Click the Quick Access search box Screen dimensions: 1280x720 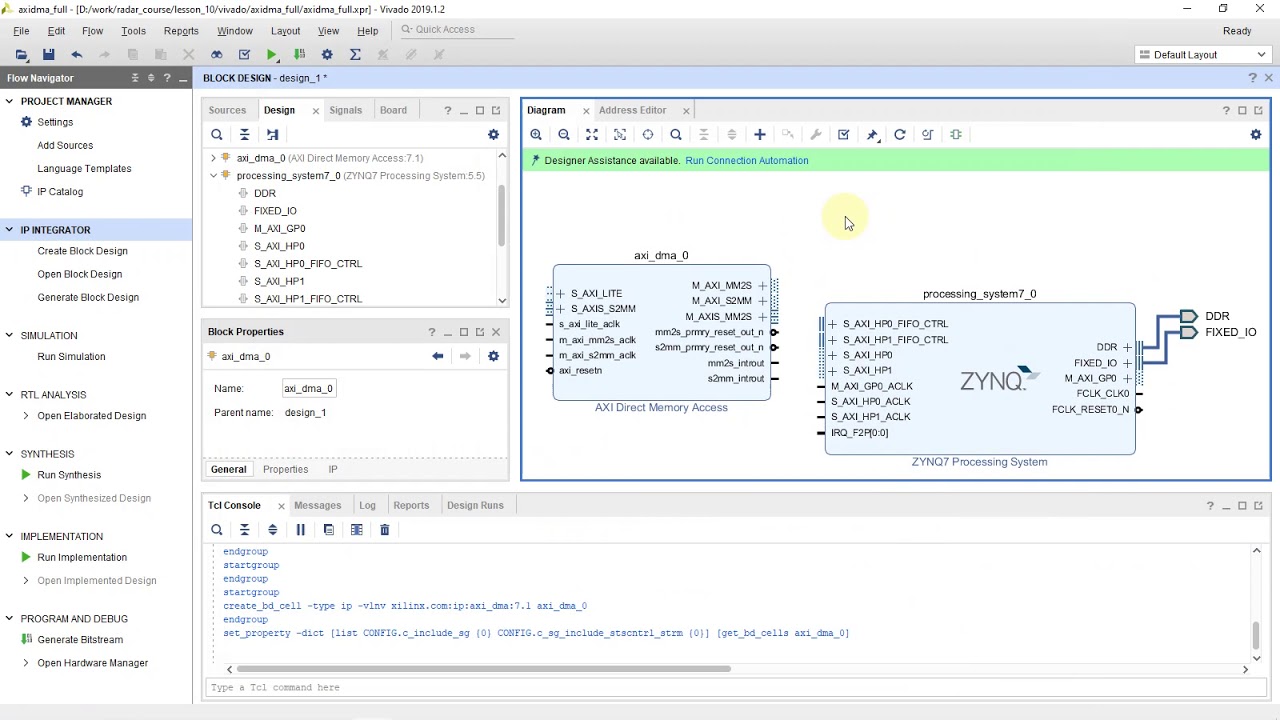[x=456, y=30]
